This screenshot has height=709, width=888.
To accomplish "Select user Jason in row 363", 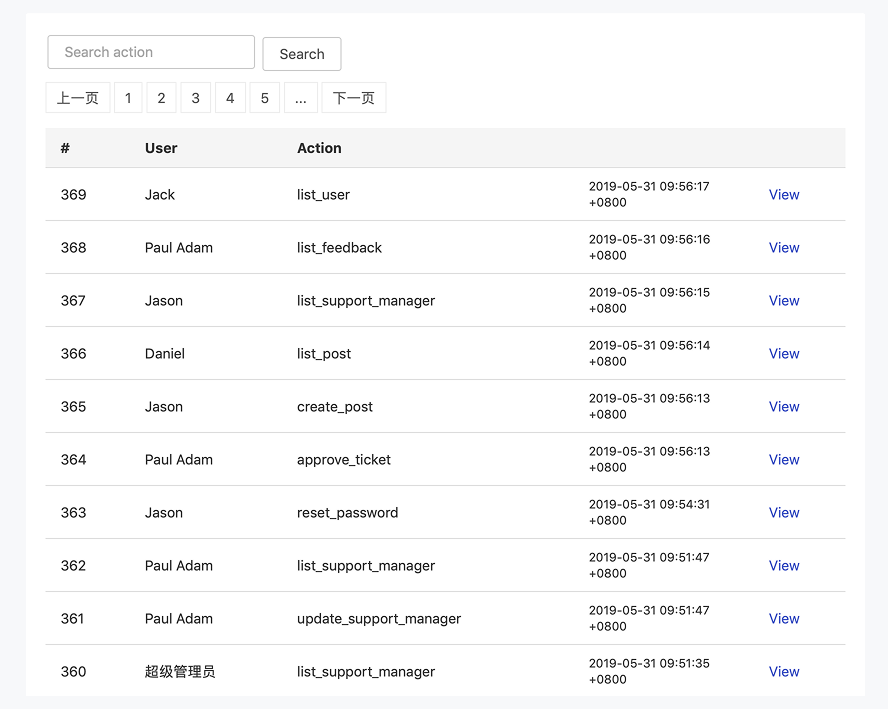I will click(164, 512).
